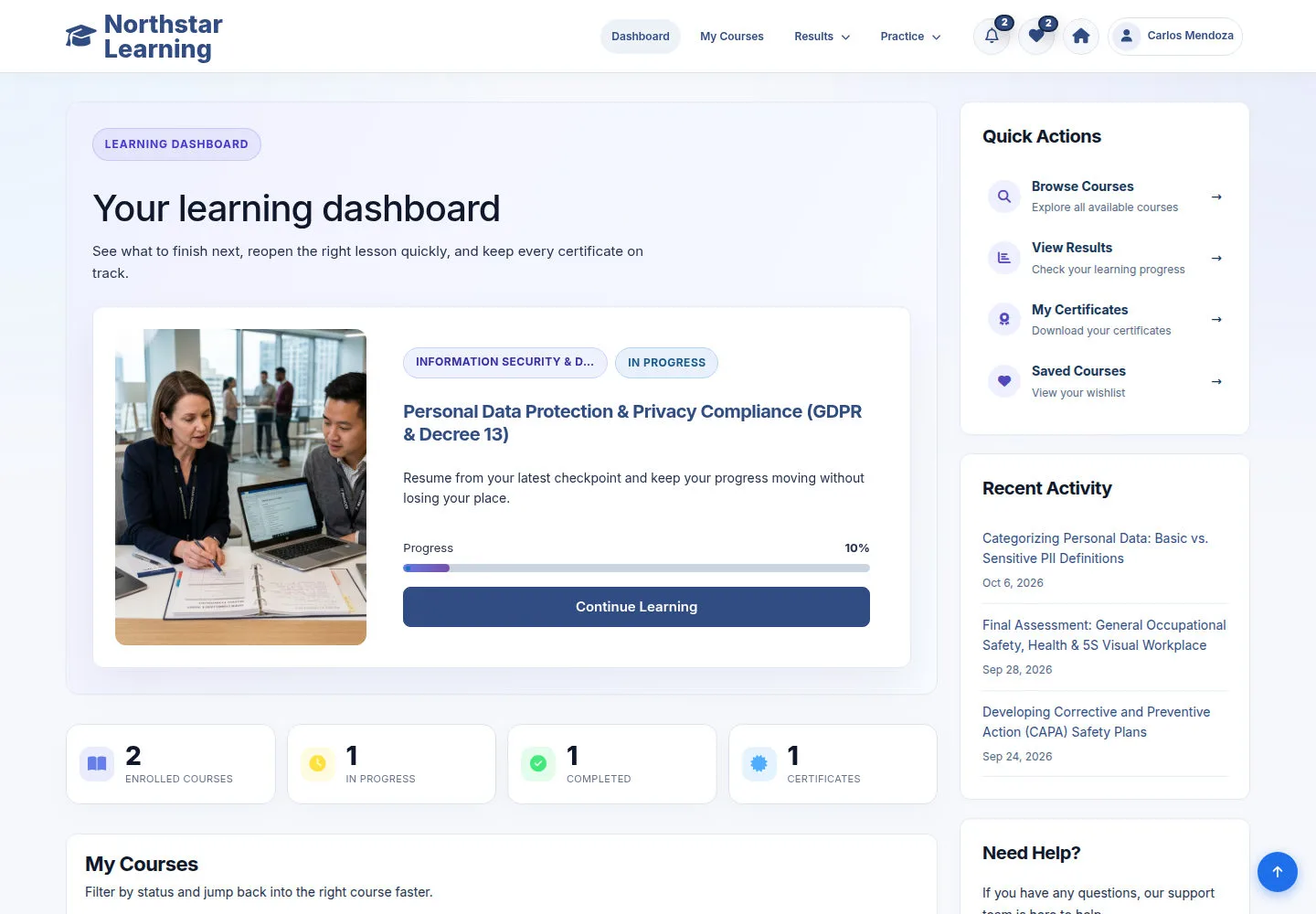Open Developing Corrective and Preventive Action link

(1096, 722)
